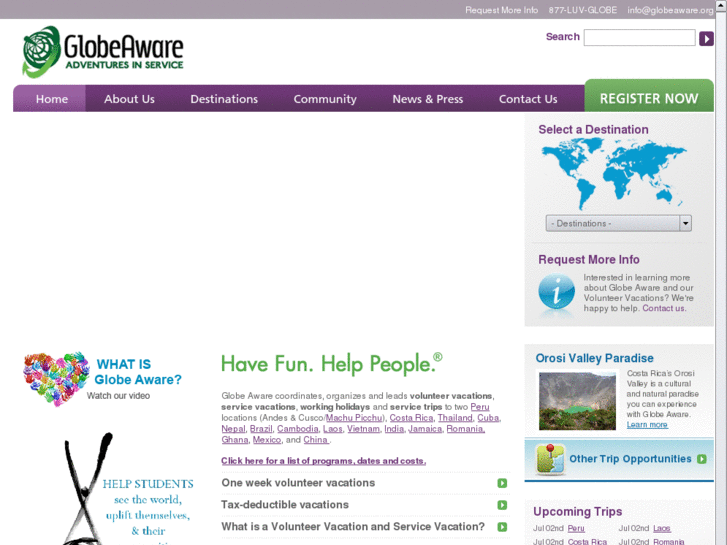This screenshot has width=727, height=545.
Task: Open the Destinations dropdown list
Action: (619, 223)
